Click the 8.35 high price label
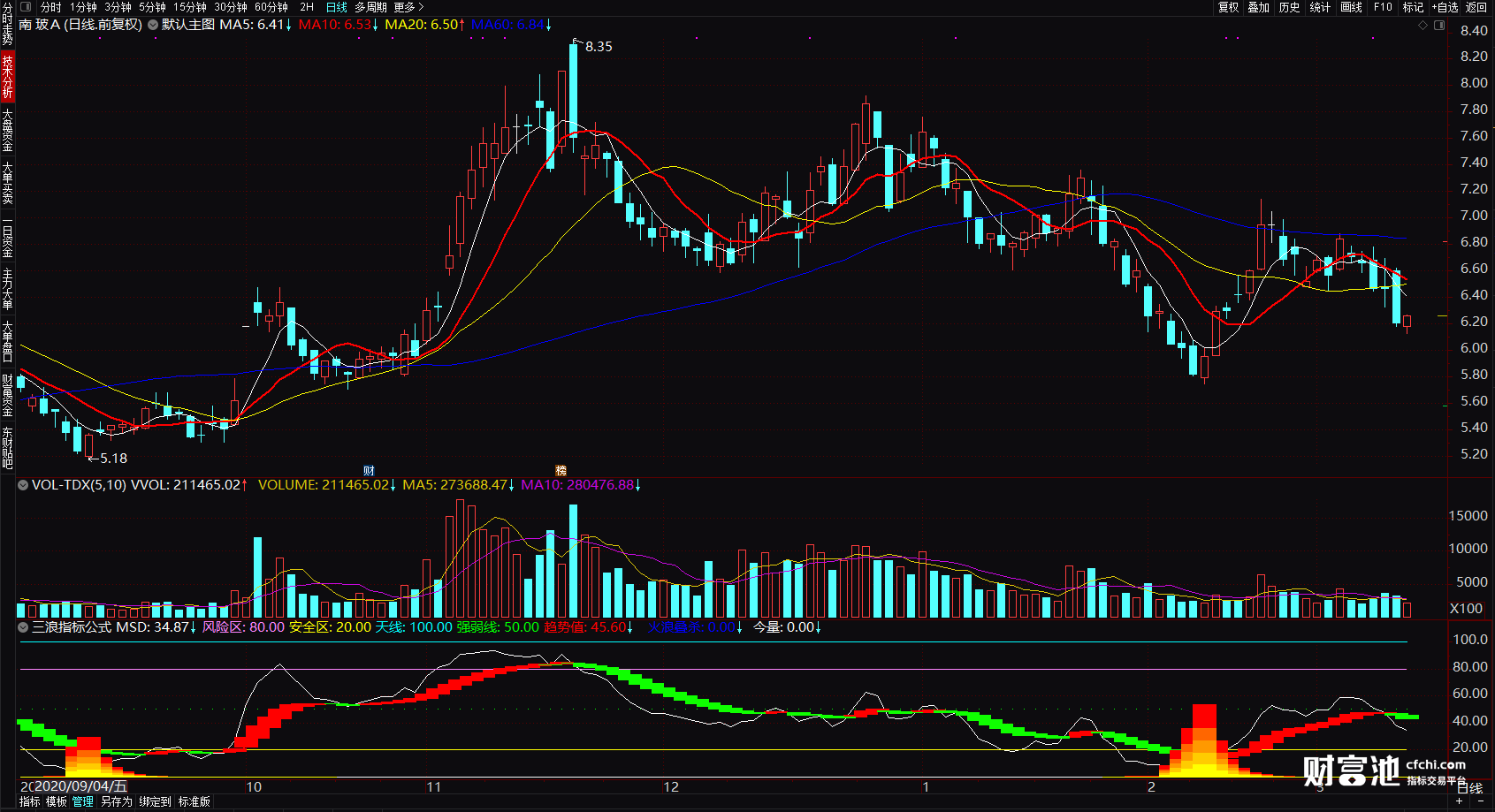This screenshot has height=812, width=1495. [x=599, y=47]
